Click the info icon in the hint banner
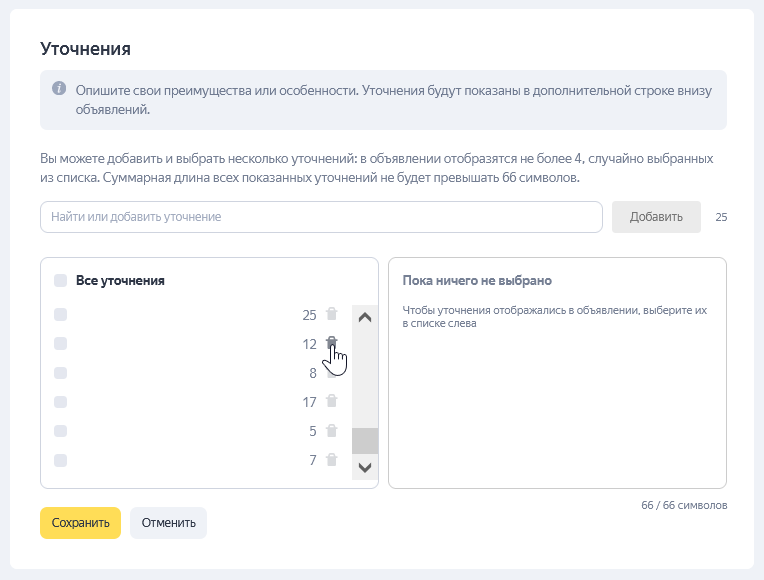764x580 pixels. pos(59,88)
